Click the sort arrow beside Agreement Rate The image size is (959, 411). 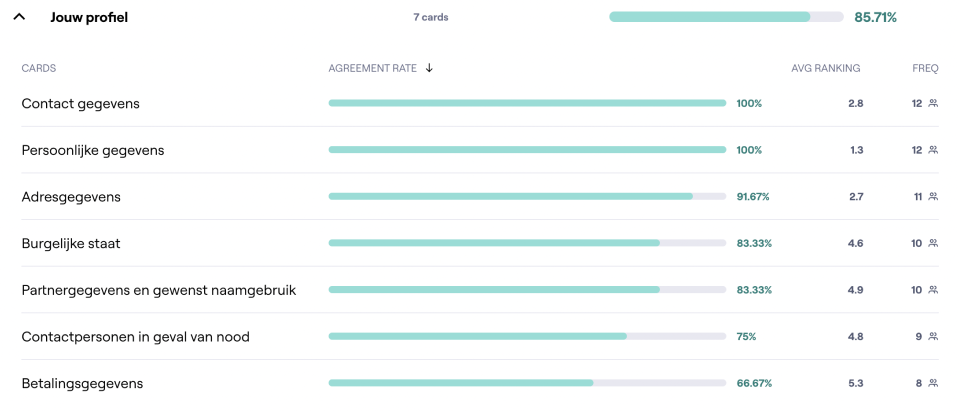429,68
